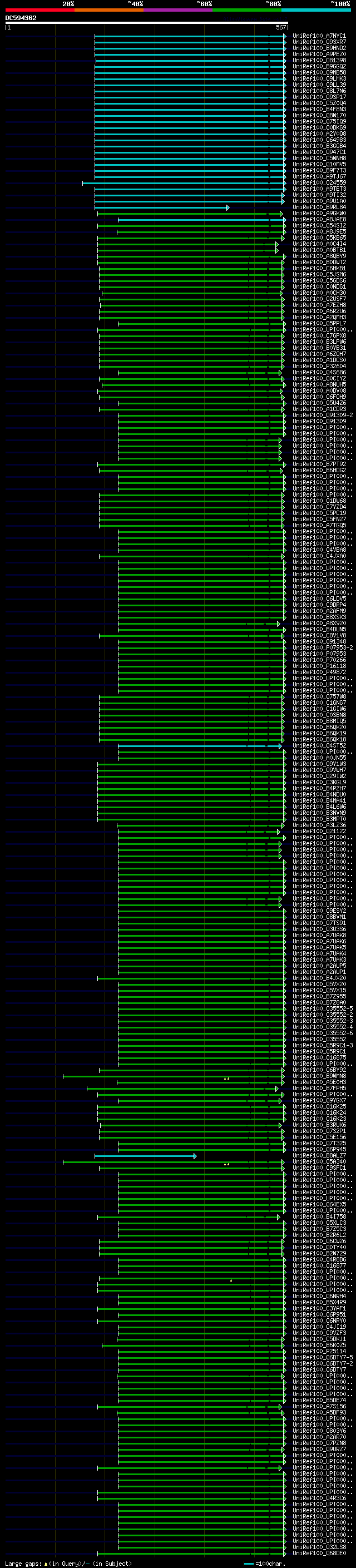Select hit label UniRef100_A8X920
Viewport: 356px width, 1568px height.
point(319,624)
